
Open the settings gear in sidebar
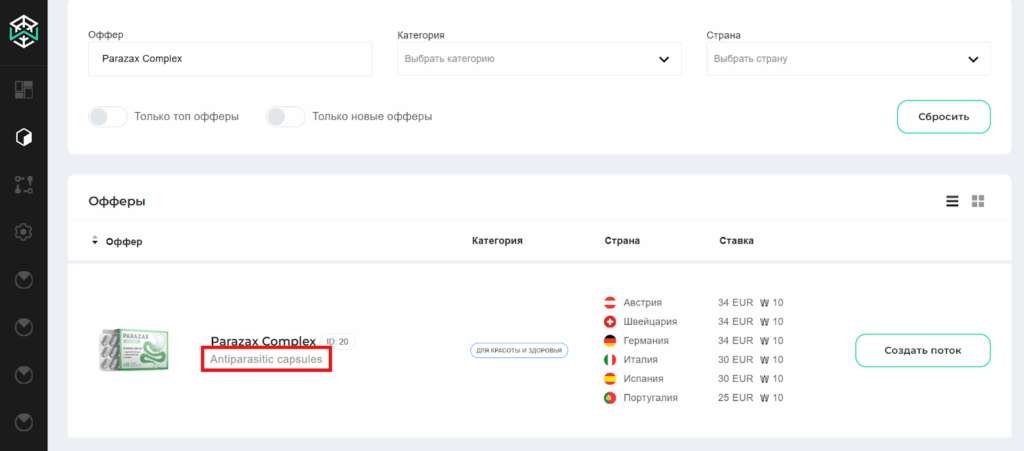pyautogui.click(x=24, y=232)
